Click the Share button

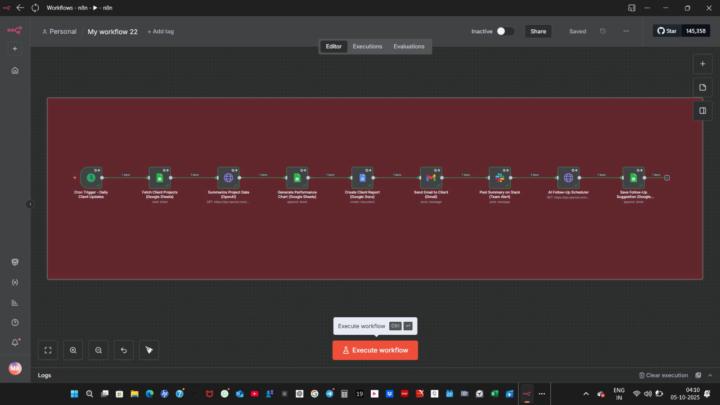click(x=538, y=31)
